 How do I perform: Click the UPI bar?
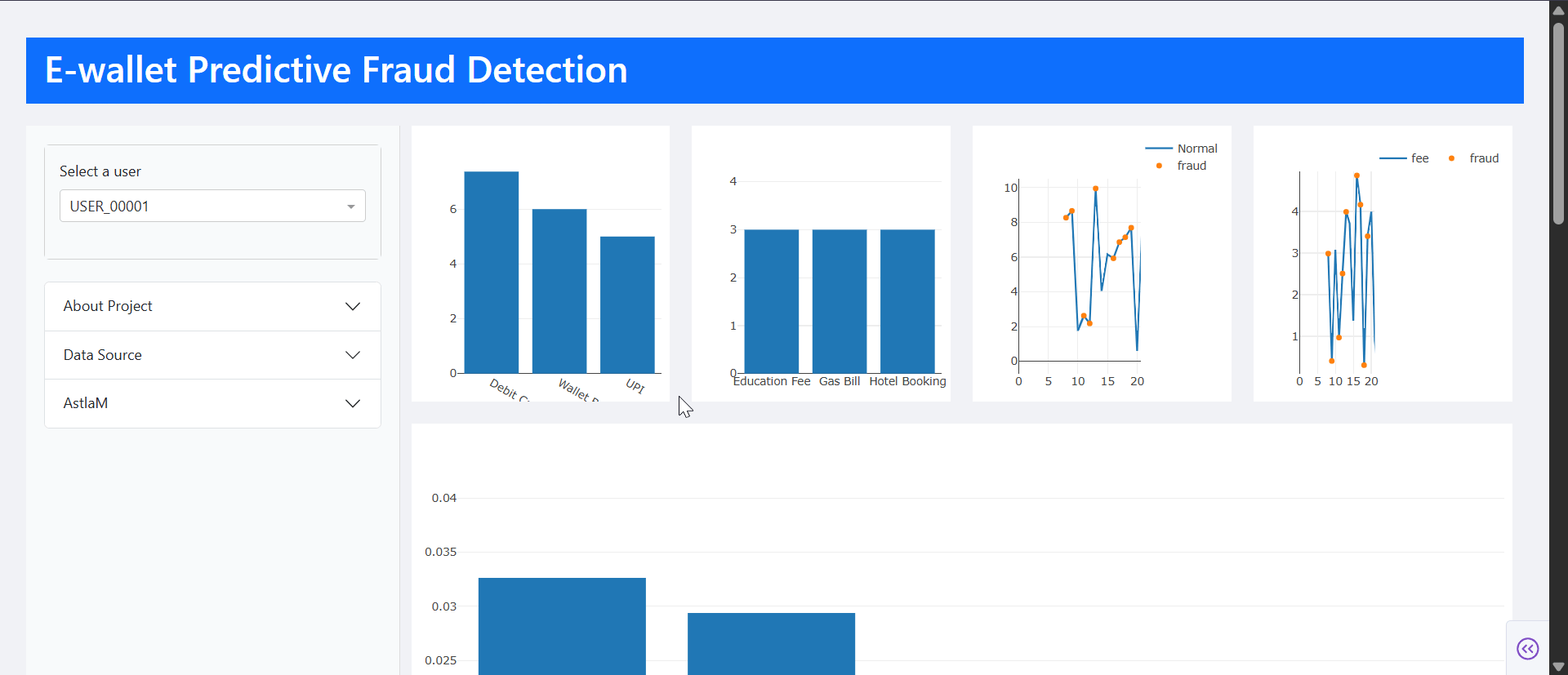pyautogui.click(x=627, y=304)
